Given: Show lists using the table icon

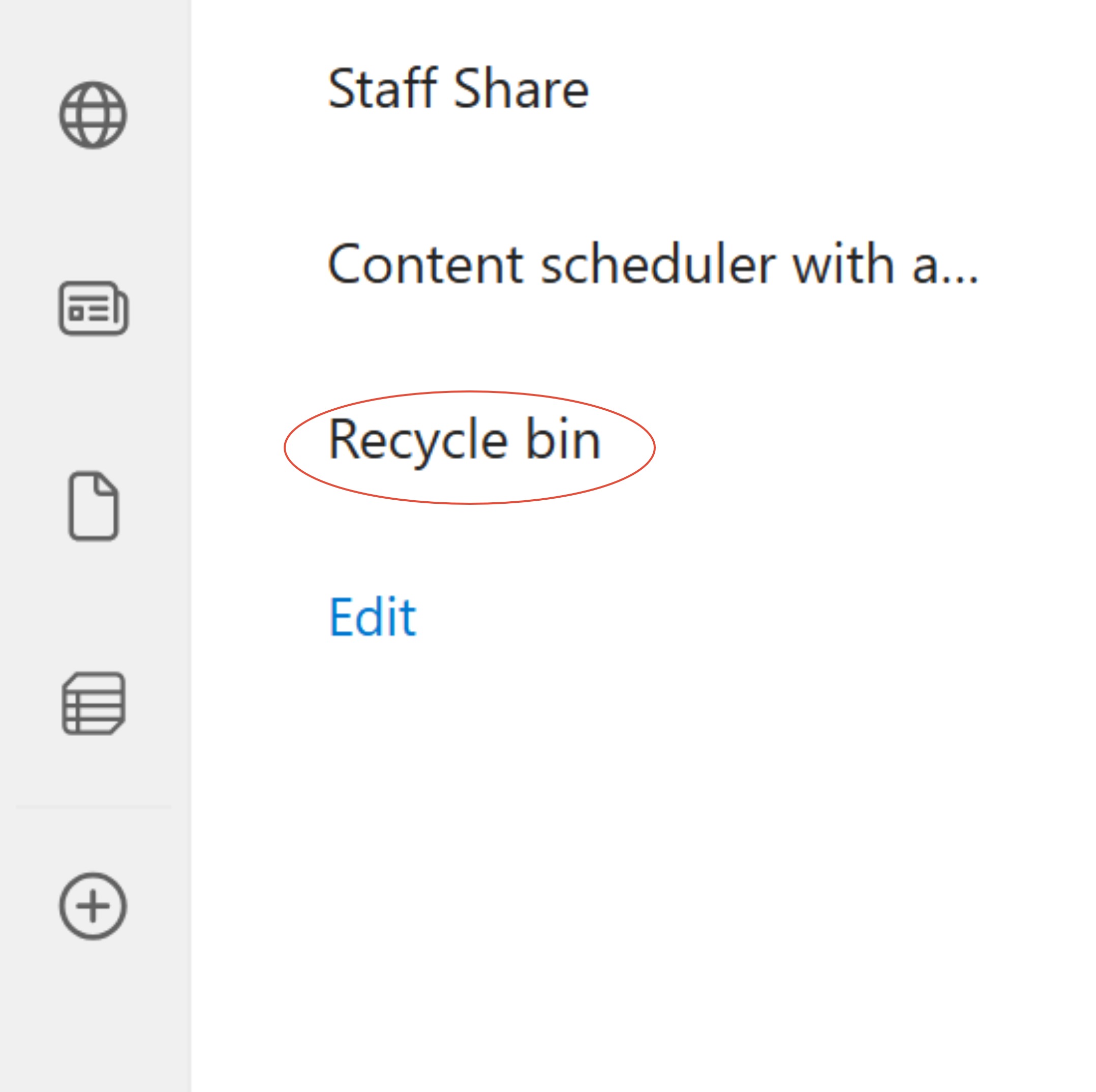Looking at the screenshot, I should (94, 704).
